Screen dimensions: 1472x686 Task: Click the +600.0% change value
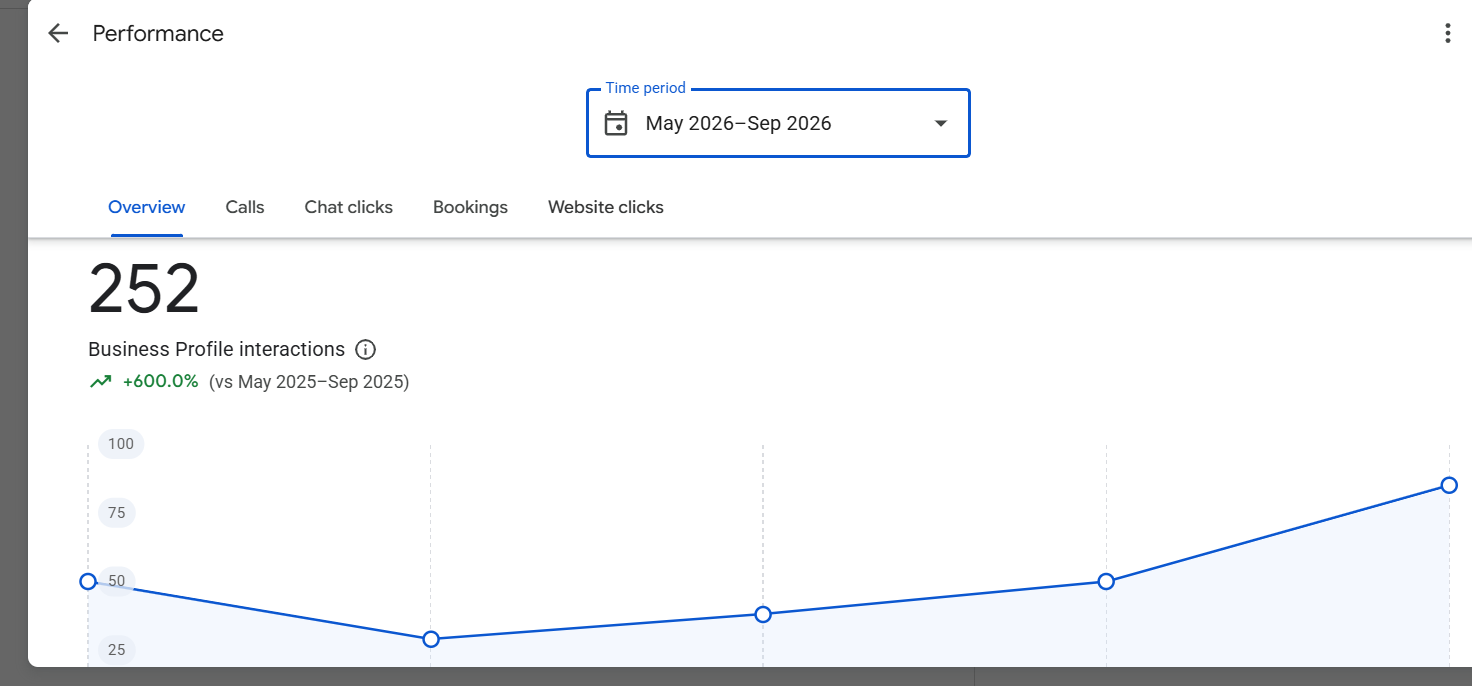tap(160, 381)
